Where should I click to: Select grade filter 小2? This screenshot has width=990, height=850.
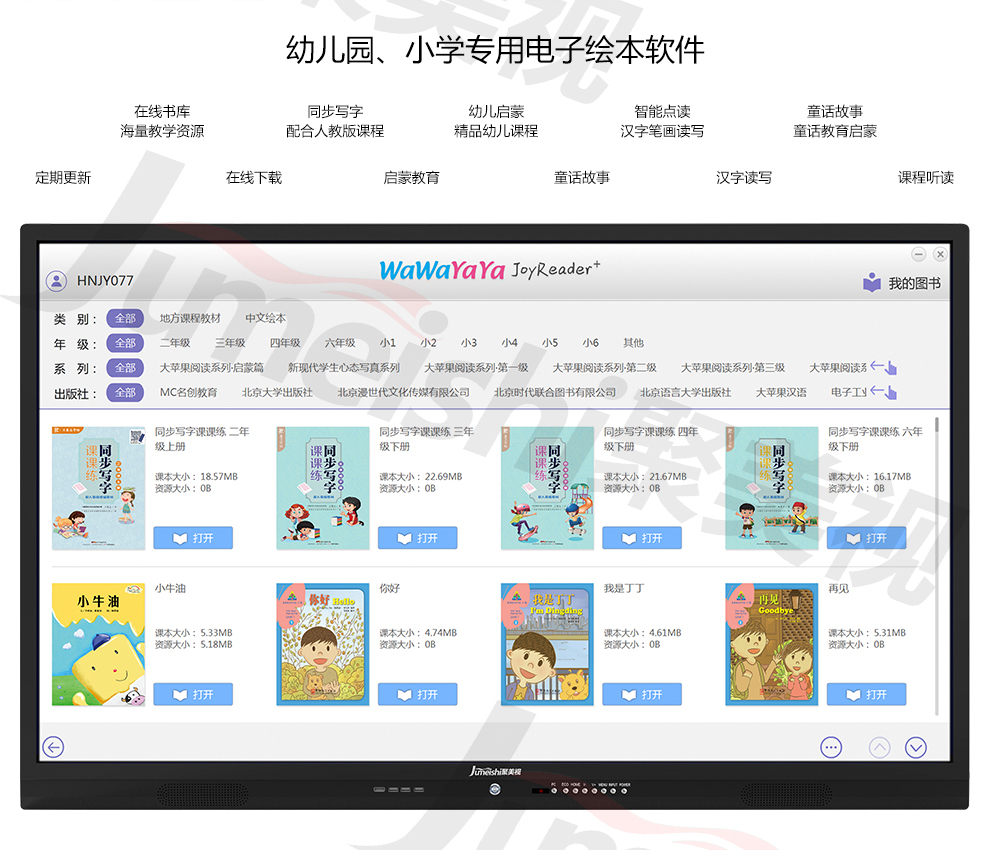(428, 343)
